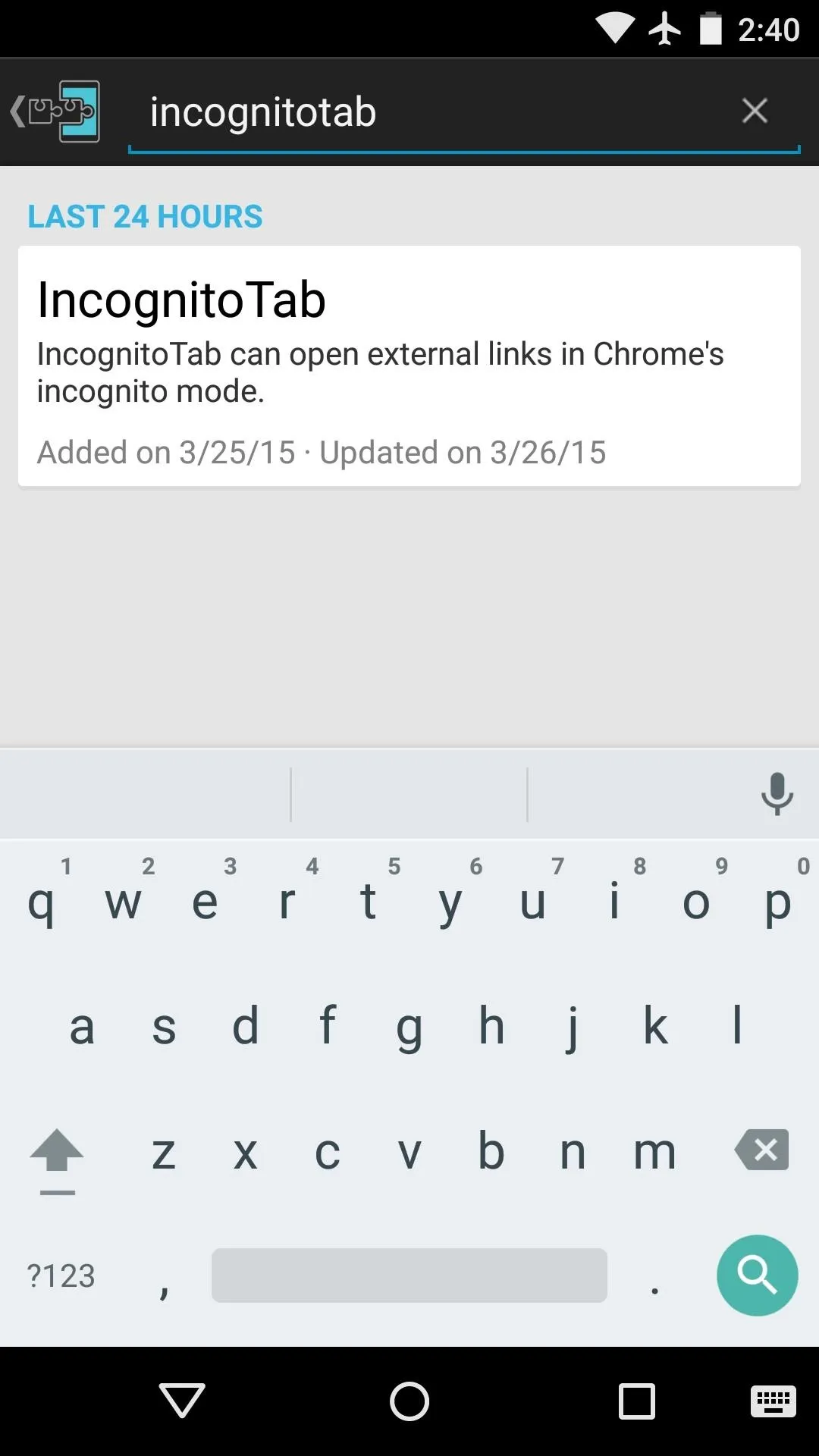819x1456 pixels.
Task: Tap the teal search magnifier key
Action: coord(757,1275)
